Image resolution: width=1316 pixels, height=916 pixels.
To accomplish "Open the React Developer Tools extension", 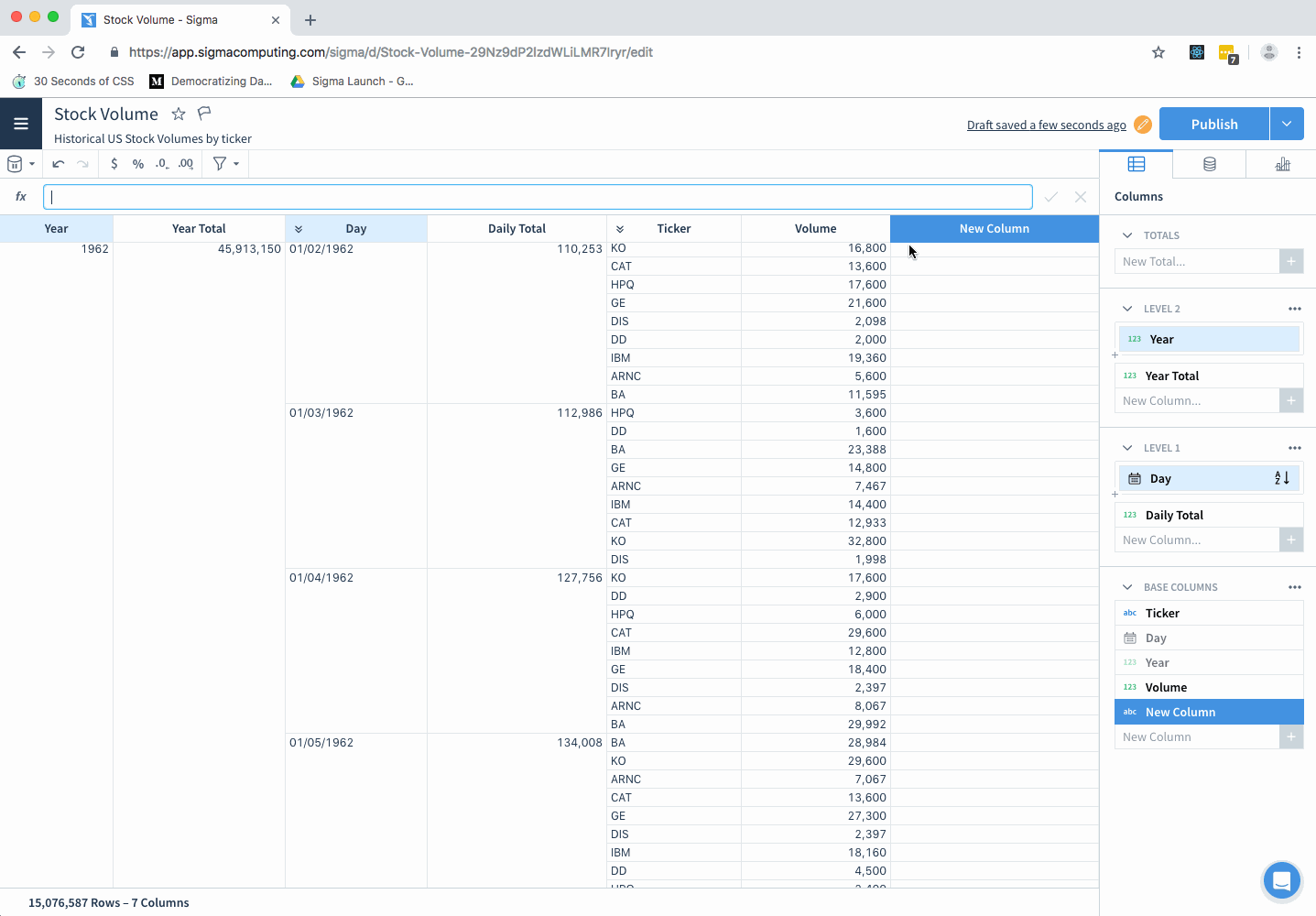I will [x=1197, y=52].
